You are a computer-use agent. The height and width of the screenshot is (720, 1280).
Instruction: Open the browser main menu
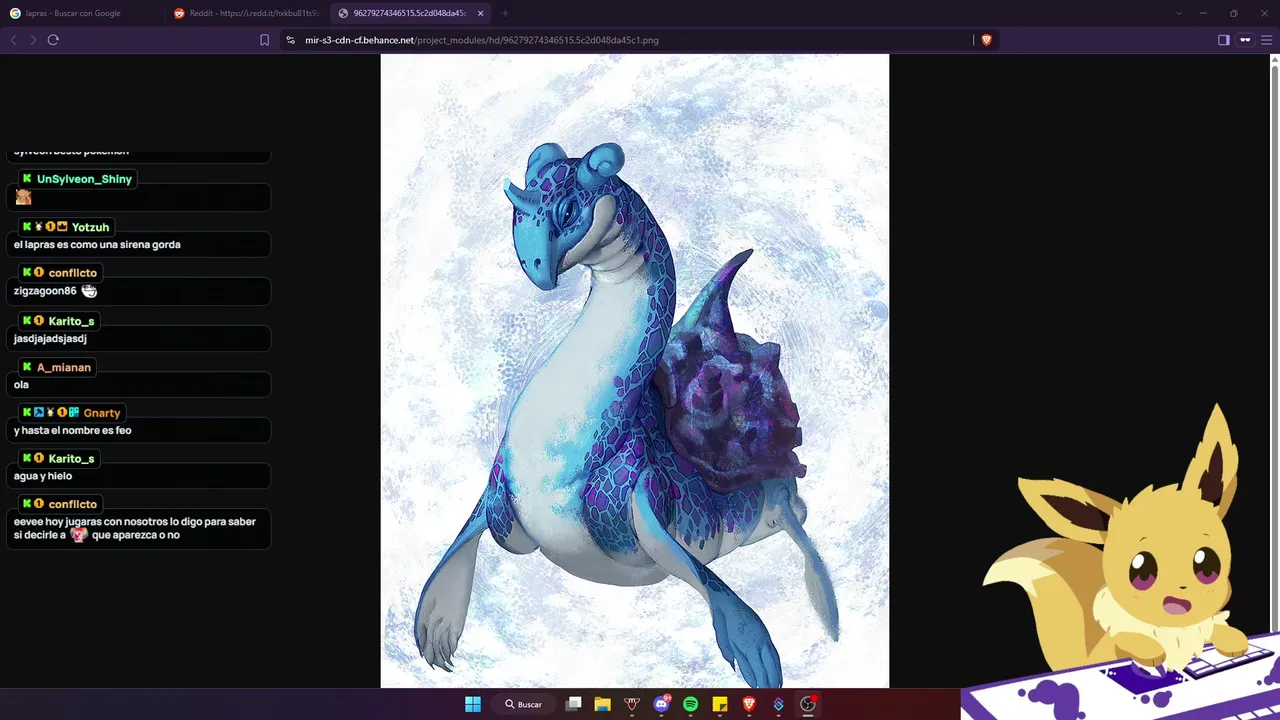tap(1267, 40)
